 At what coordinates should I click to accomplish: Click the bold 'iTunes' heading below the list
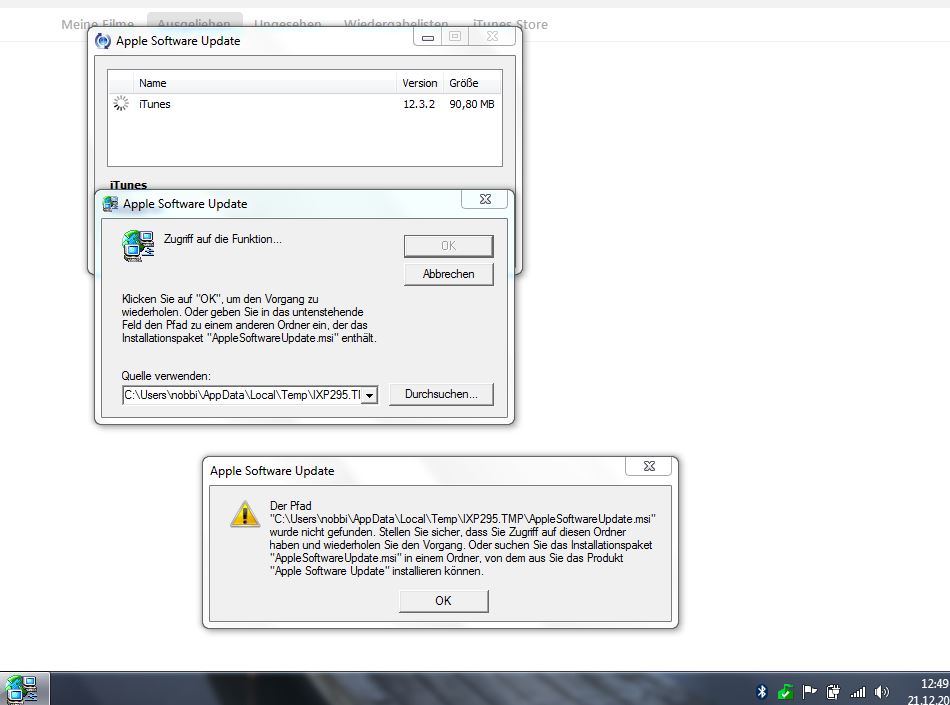128,185
